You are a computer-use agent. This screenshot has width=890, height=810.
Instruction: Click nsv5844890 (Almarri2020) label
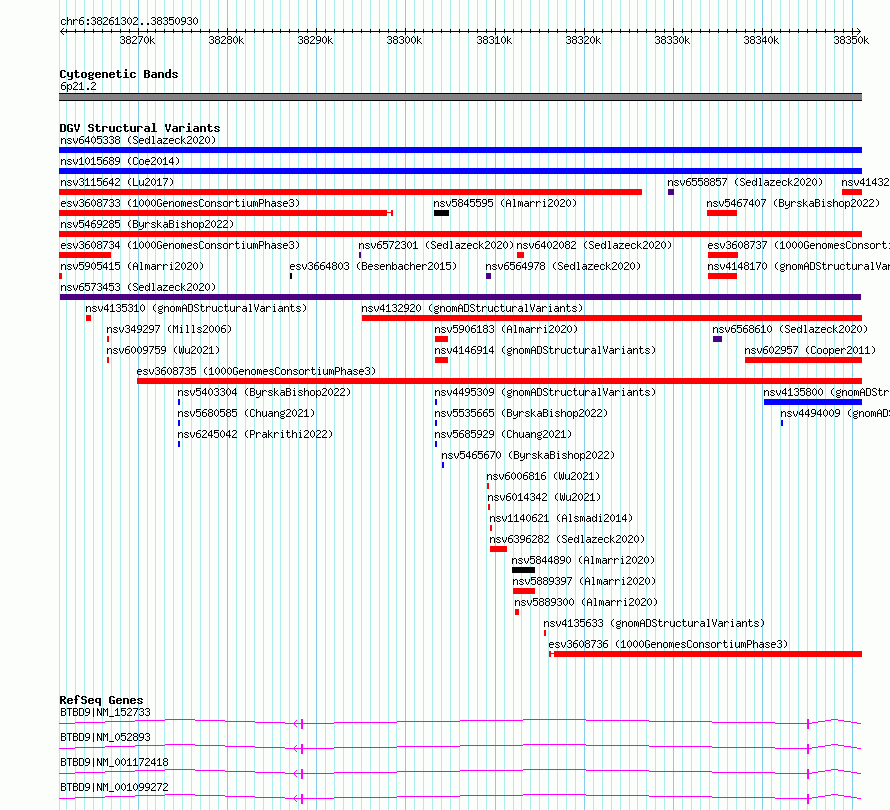coord(583,560)
